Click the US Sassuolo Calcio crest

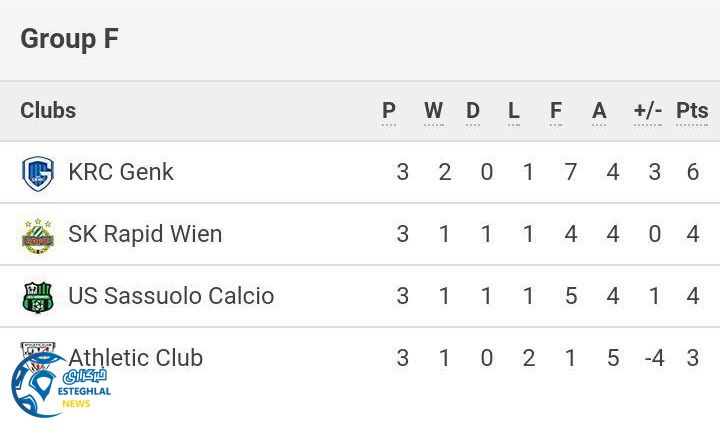coord(38,297)
